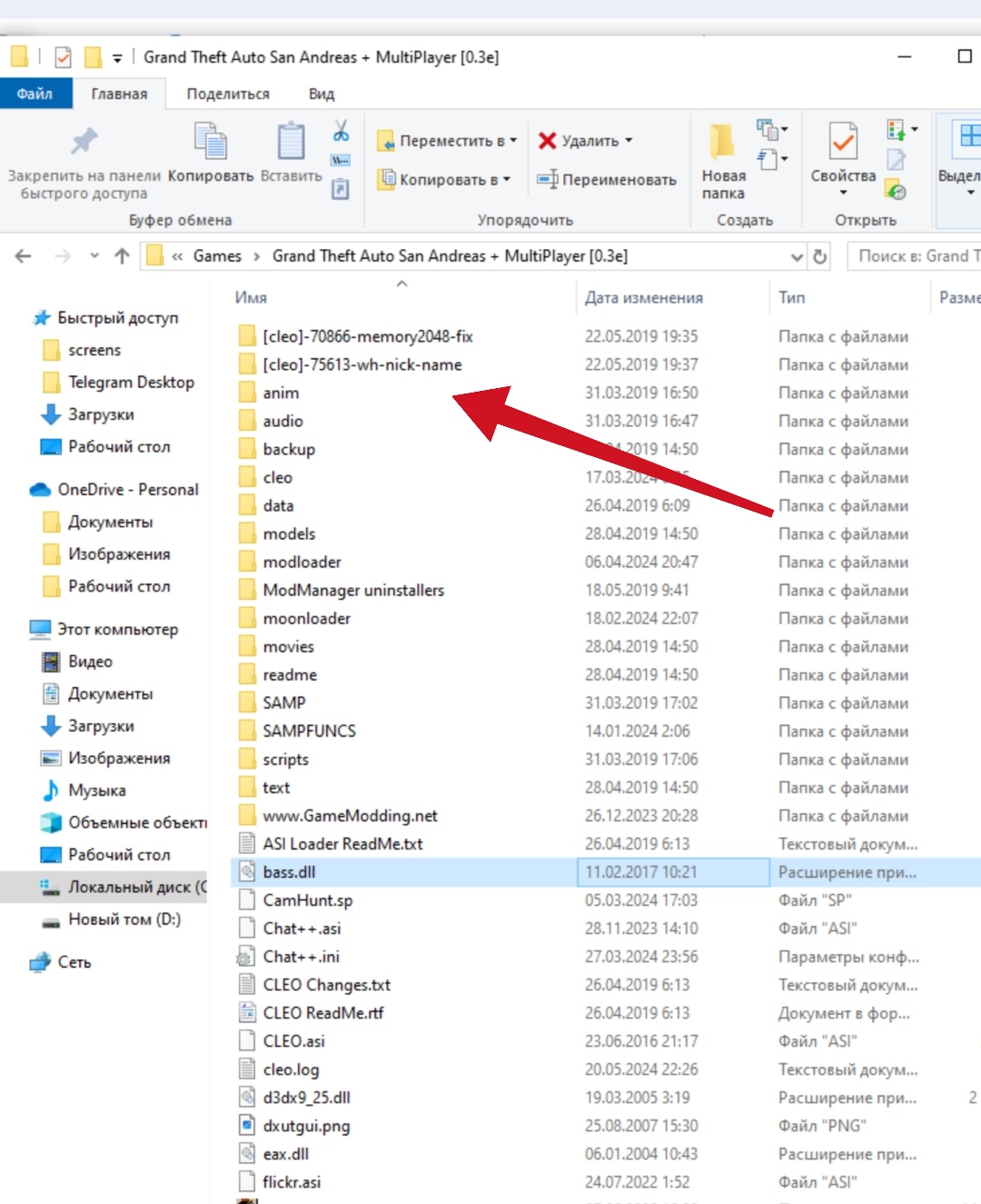The width and height of the screenshot is (981, 1204).
Task: Click the Cut scissors icon
Action: coord(341,131)
